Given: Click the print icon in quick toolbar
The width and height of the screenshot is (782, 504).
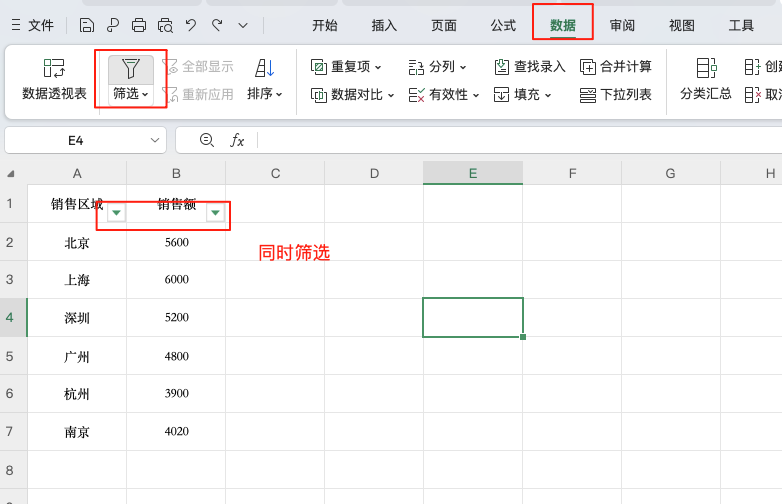Looking at the screenshot, I should [139, 25].
